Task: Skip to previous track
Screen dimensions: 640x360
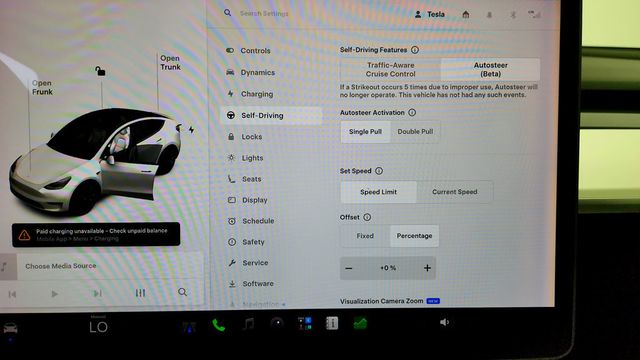Action: [12, 294]
